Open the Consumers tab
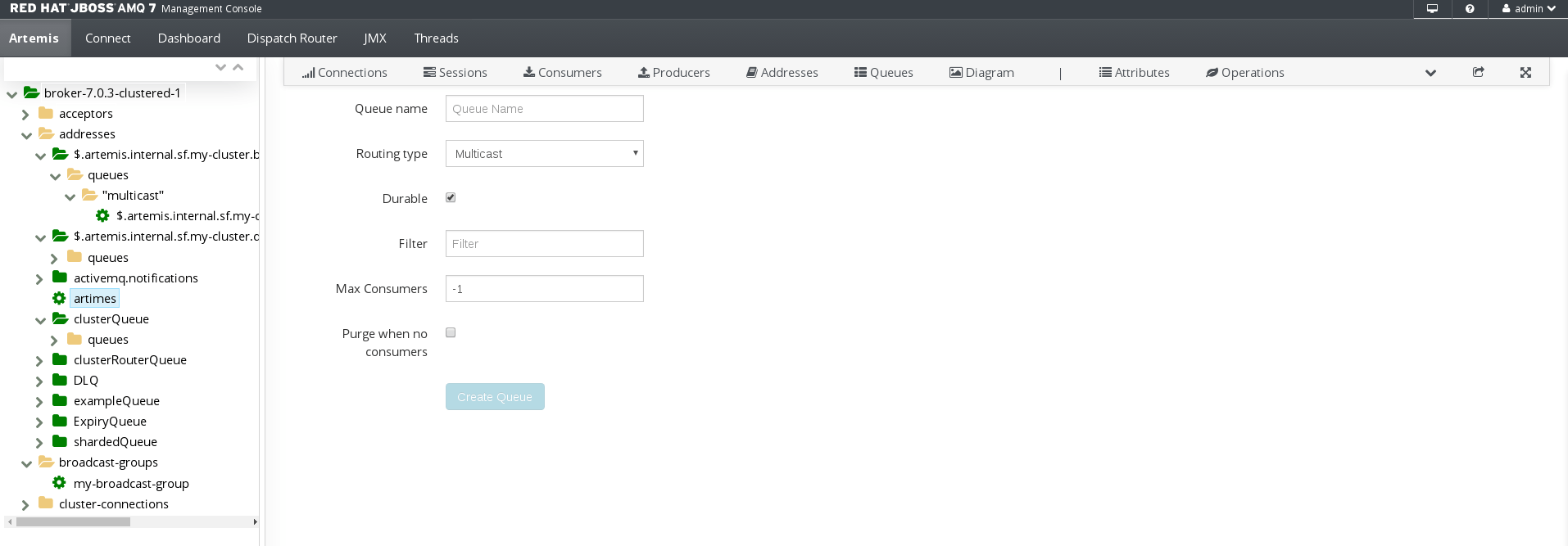Viewport: 1568px width, 546px height. 562,72
